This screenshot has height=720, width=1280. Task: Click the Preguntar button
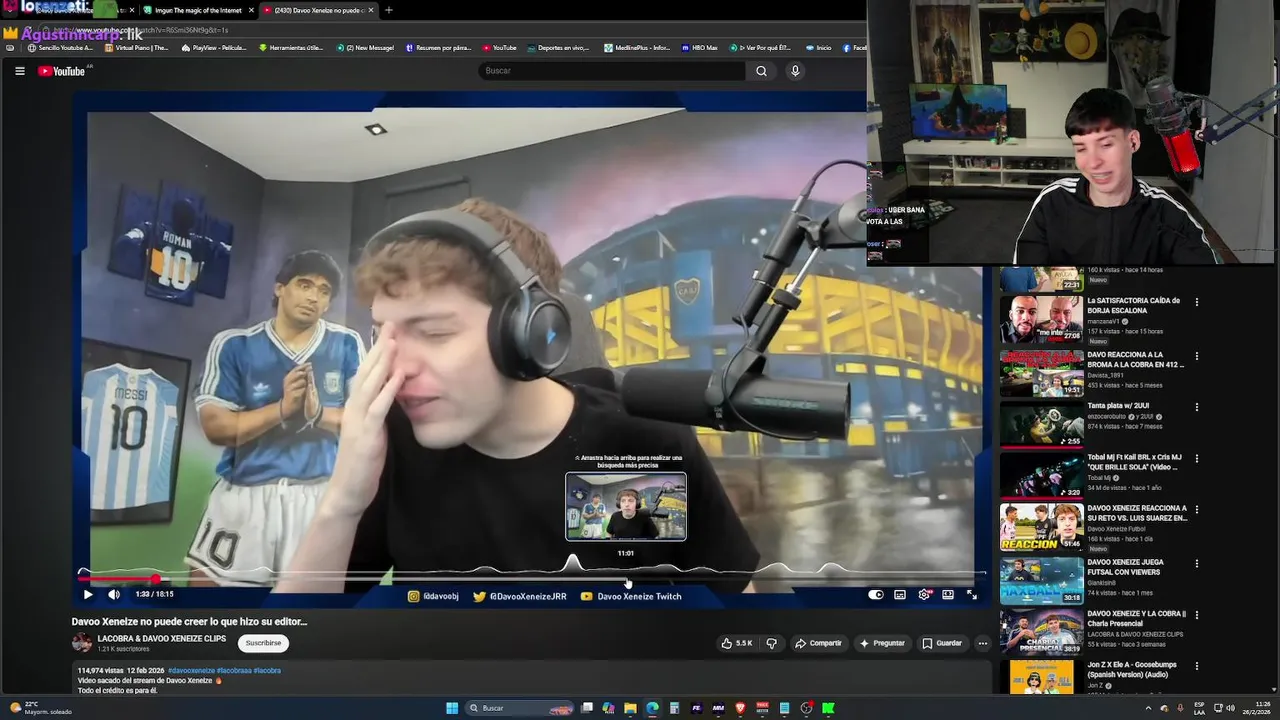click(x=883, y=643)
